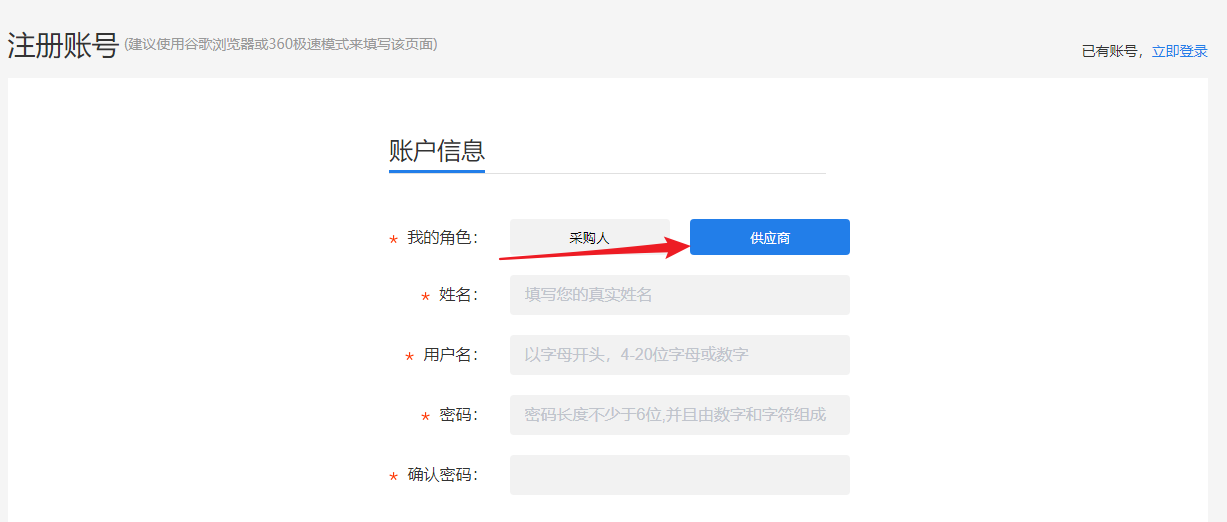Click the red asterisk beside 我的角色

393,241
